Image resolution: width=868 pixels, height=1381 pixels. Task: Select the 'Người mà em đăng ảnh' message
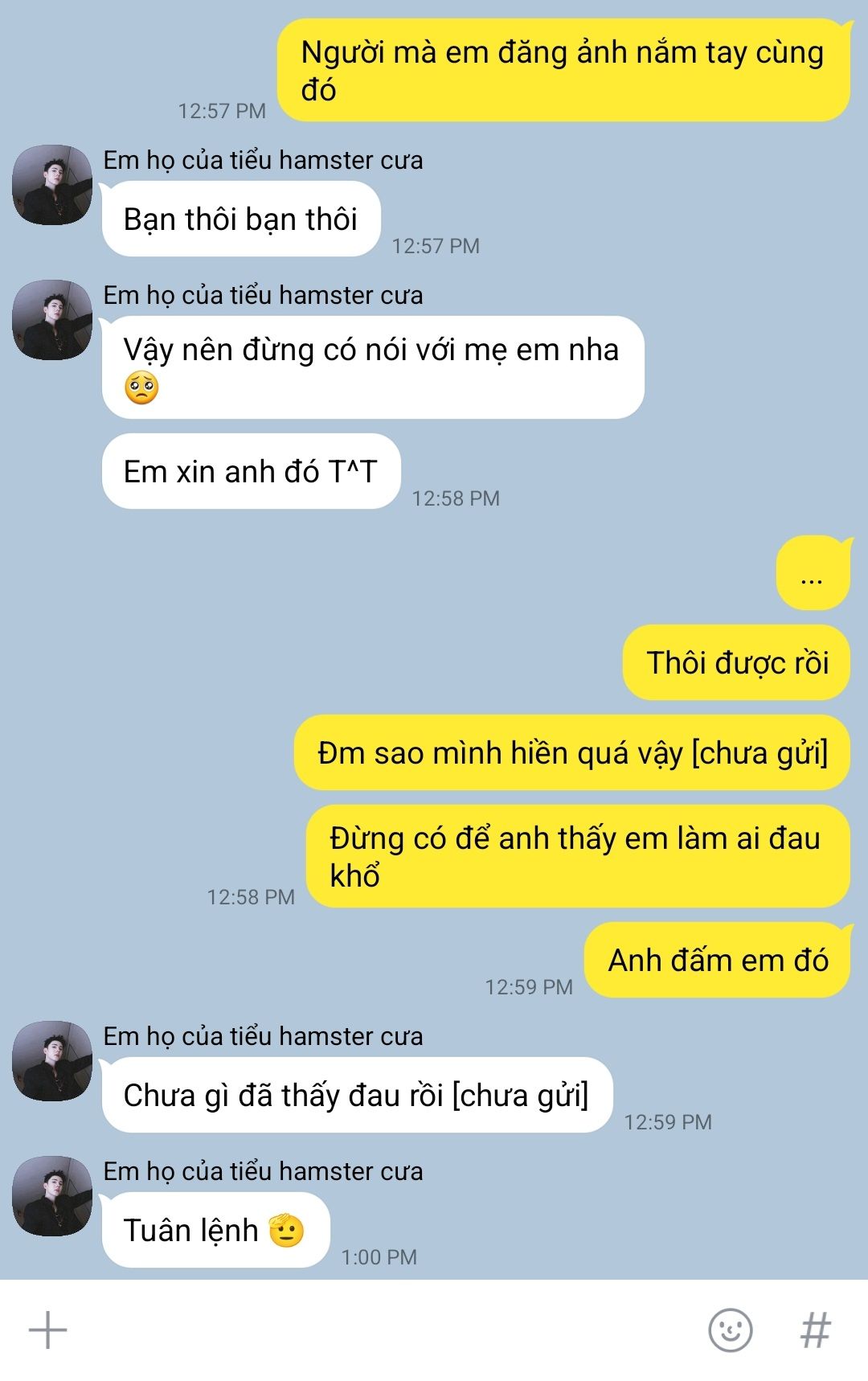pyautogui.click(x=563, y=71)
